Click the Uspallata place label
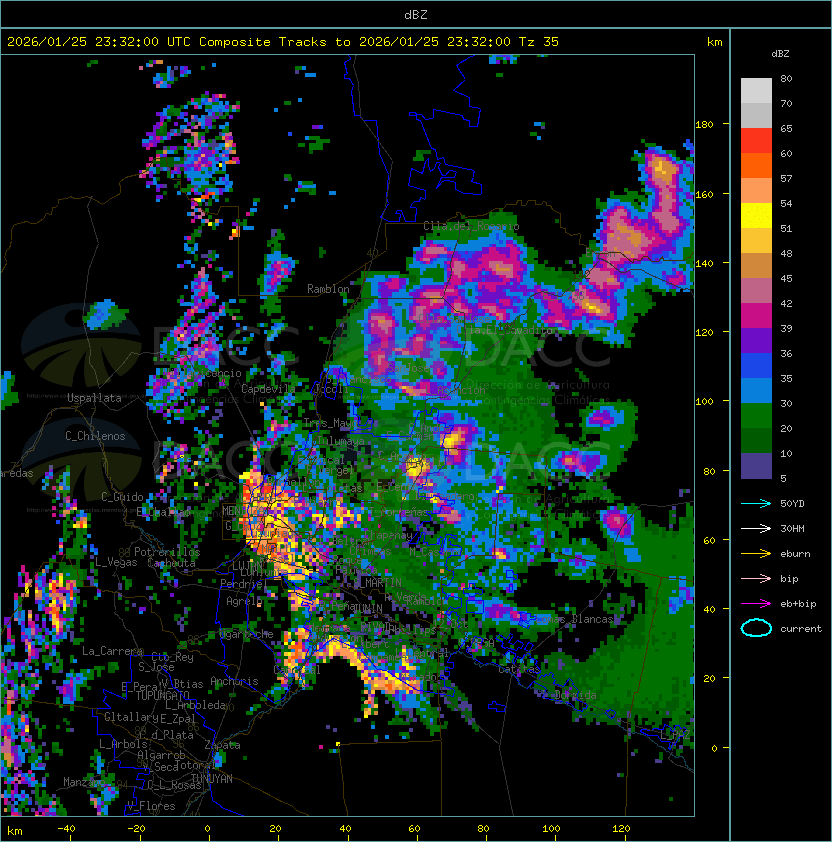 click(x=94, y=398)
